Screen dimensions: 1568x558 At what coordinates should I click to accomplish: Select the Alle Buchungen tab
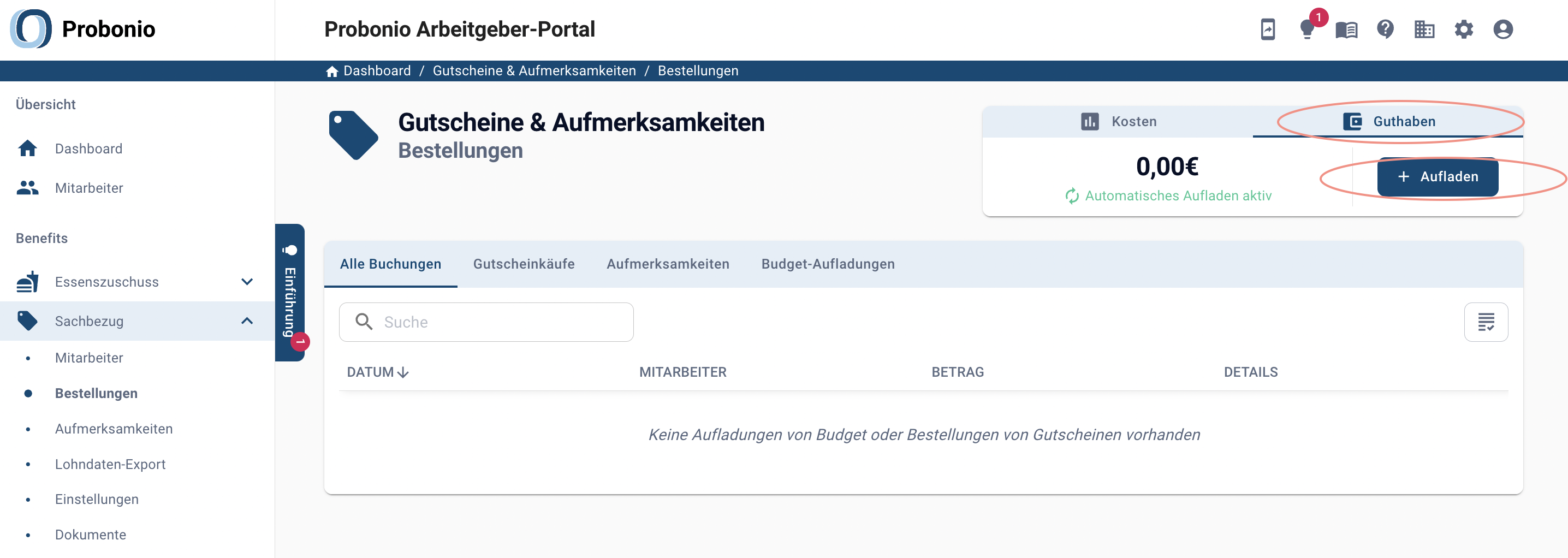(391, 264)
